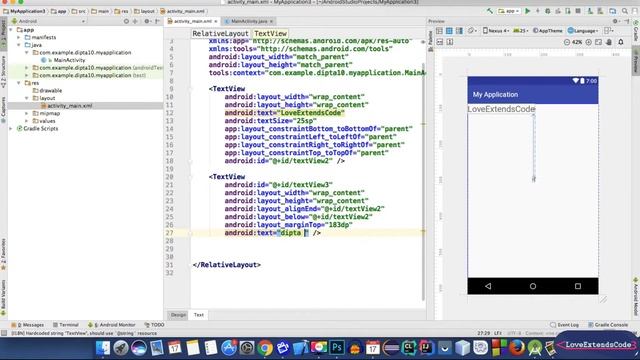Screen dimensions: 640x360
Task: Open Firefox from the Dock
Action: click(x=516, y=348)
